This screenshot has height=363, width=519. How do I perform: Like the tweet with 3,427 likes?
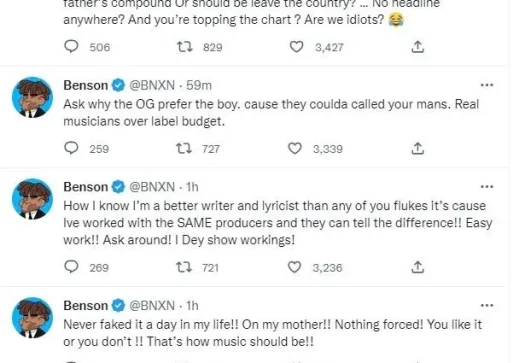coord(296,47)
